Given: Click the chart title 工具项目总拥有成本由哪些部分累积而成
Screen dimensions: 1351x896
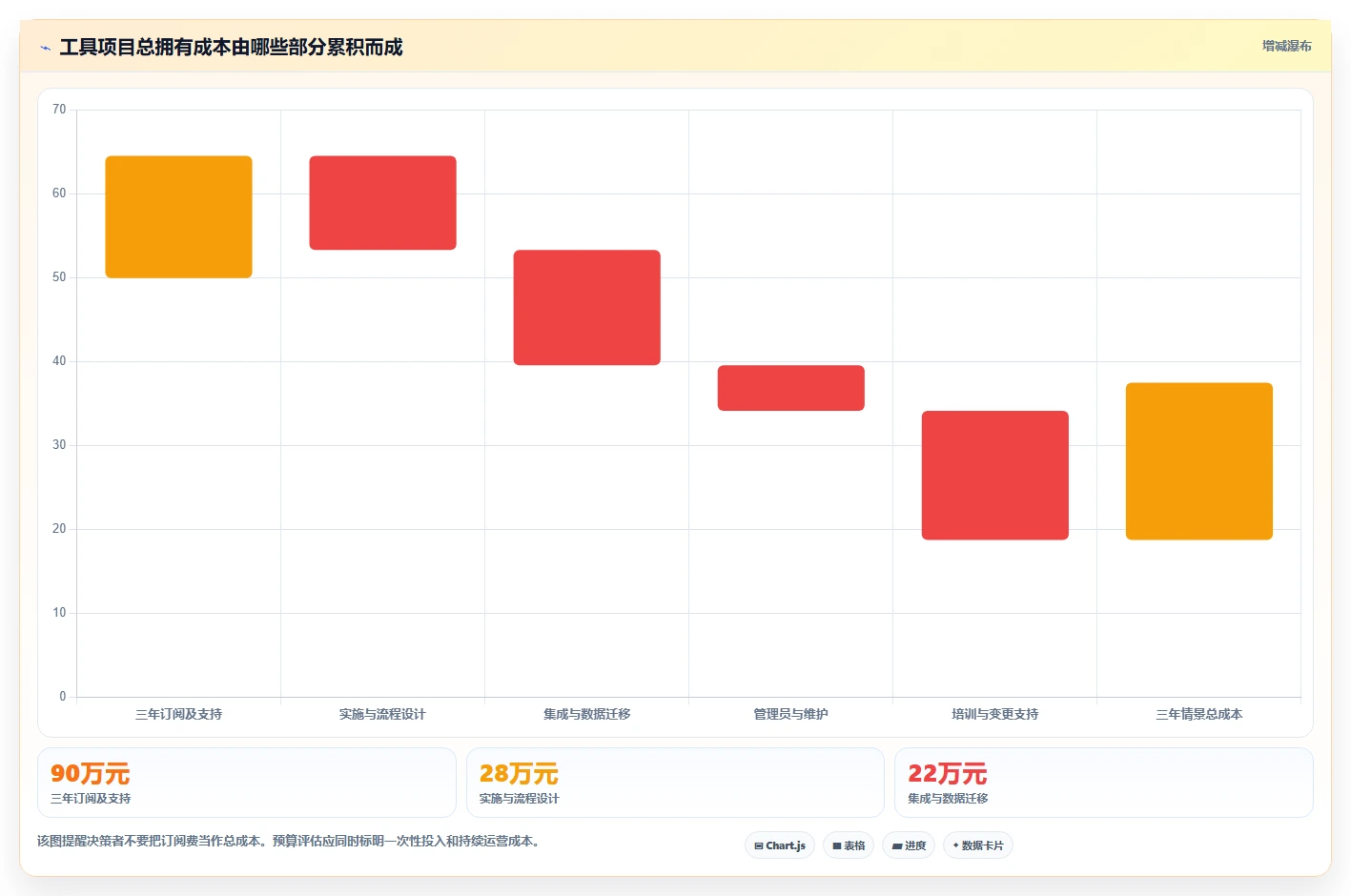Looking at the screenshot, I should point(231,48).
